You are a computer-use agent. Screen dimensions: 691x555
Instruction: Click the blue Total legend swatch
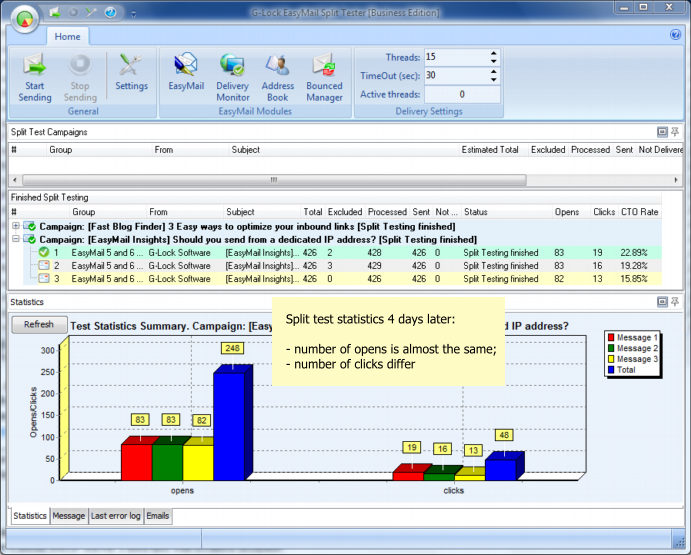point(611,370)
